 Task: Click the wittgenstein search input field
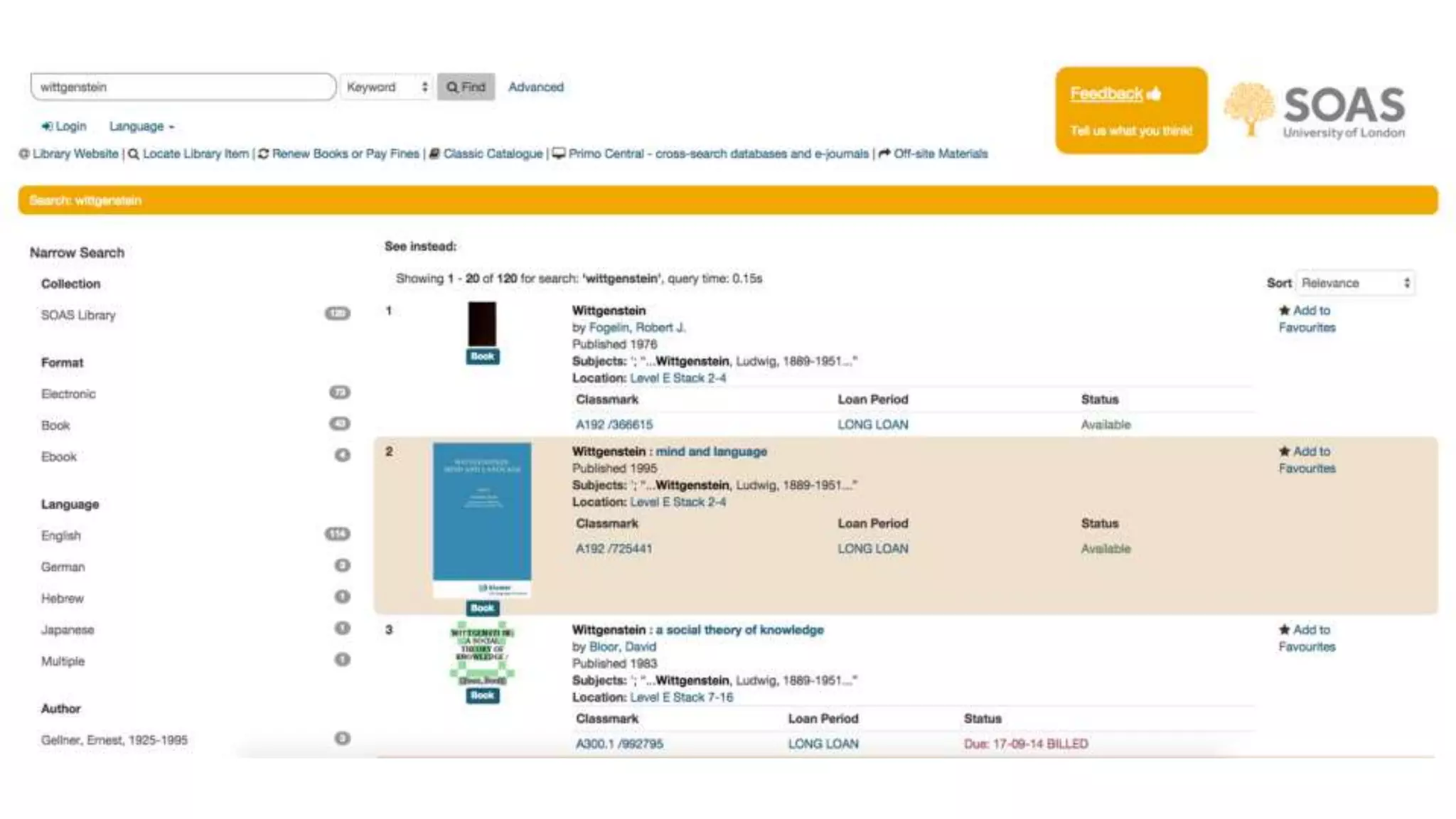tap(183, 87)
